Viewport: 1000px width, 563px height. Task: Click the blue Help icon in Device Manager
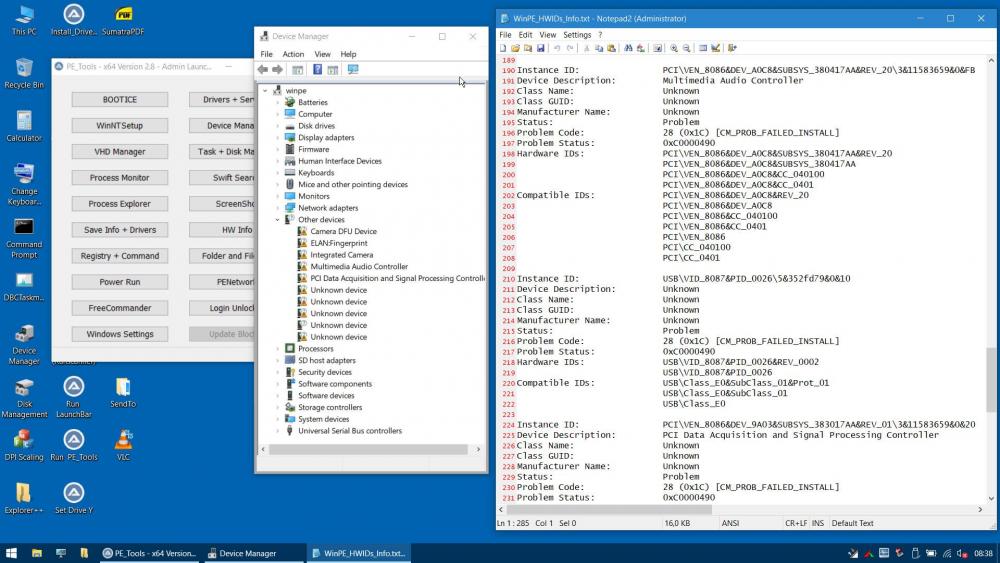click(317, 70)
